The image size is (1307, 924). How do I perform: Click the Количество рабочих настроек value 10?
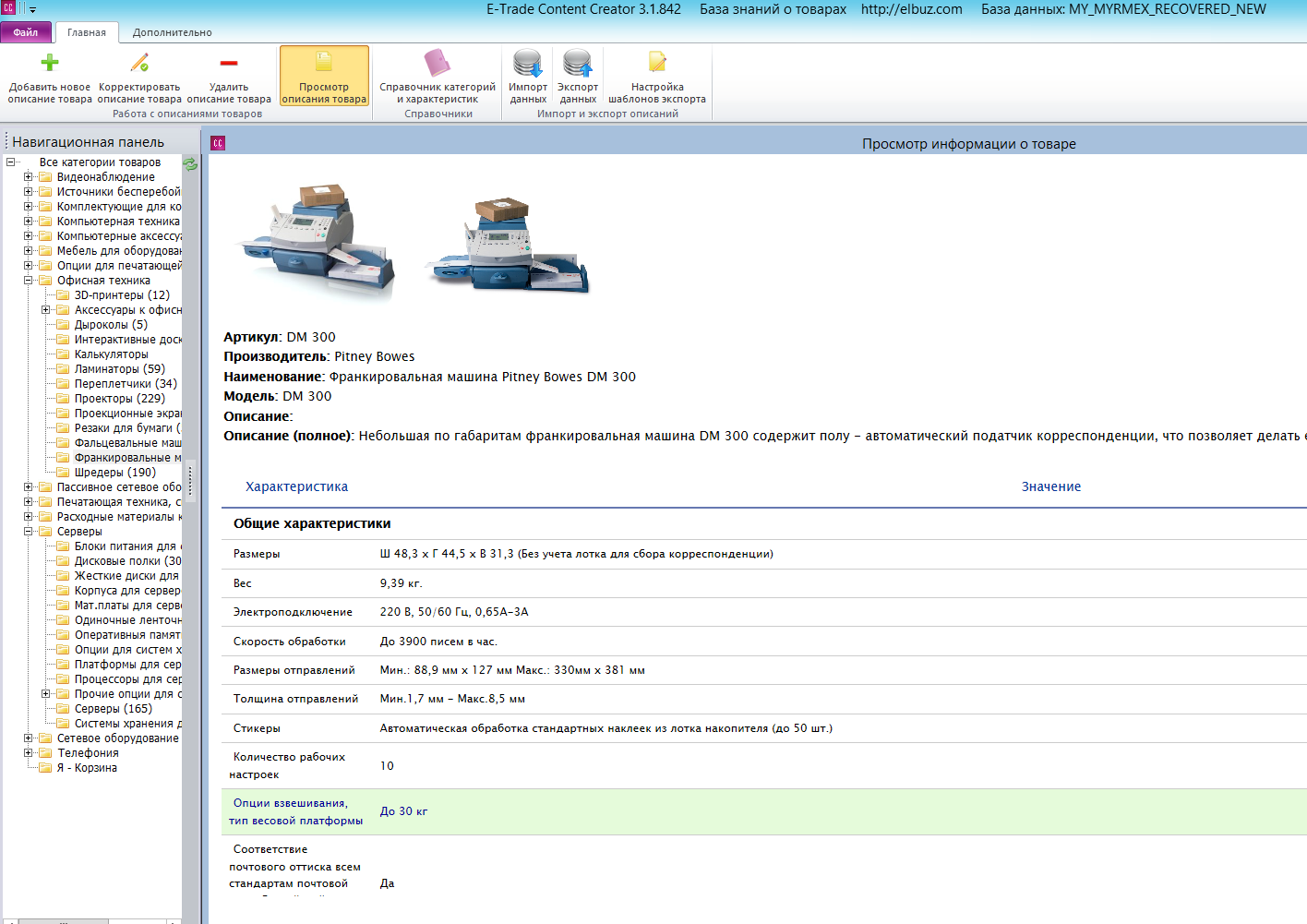[x=387, y=766]
